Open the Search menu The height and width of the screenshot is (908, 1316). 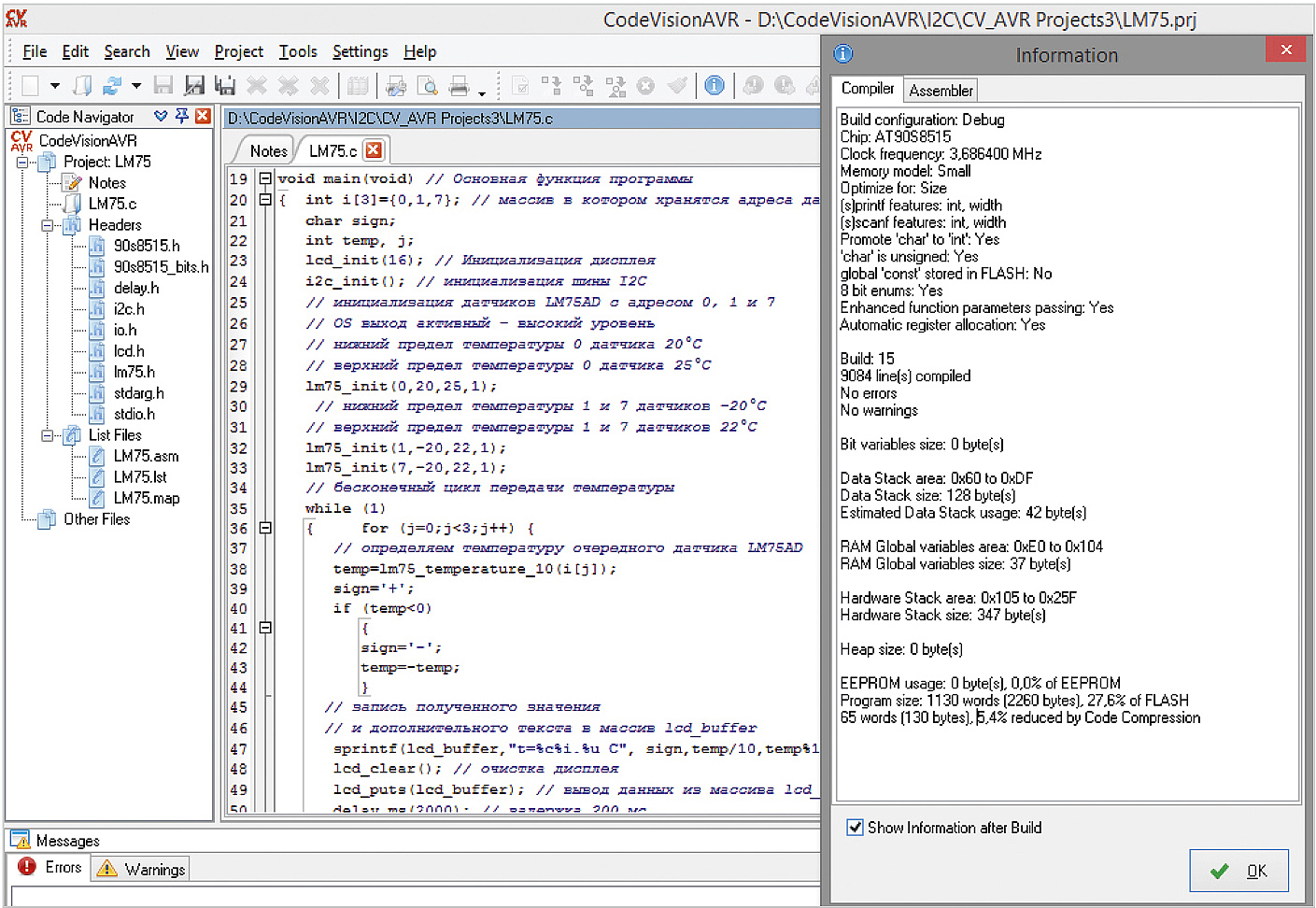click(127, 51)
